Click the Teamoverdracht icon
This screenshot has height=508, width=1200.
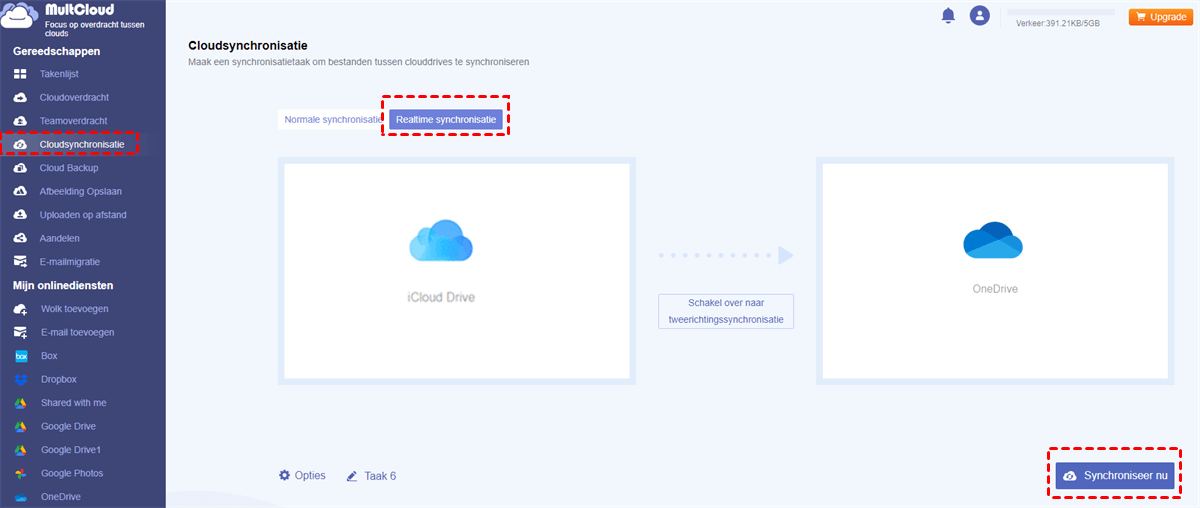[x=20, y=121]
